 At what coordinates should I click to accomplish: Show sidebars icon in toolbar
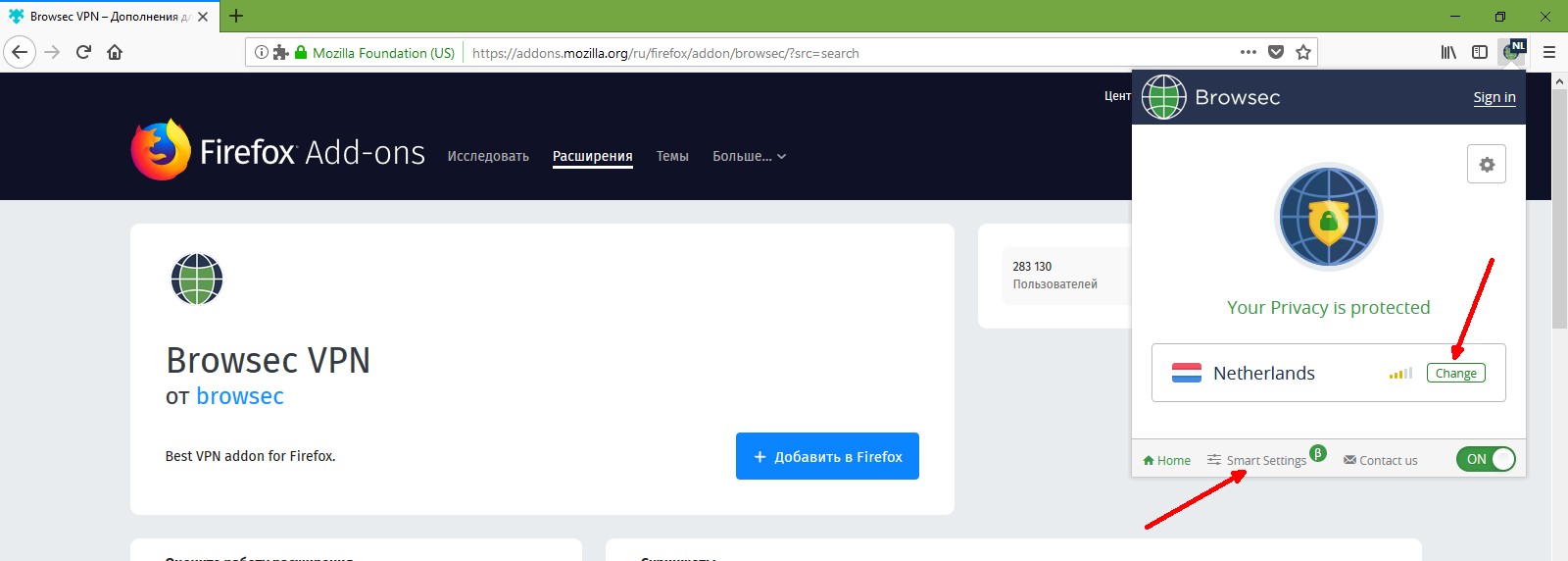pos(1480,52)
